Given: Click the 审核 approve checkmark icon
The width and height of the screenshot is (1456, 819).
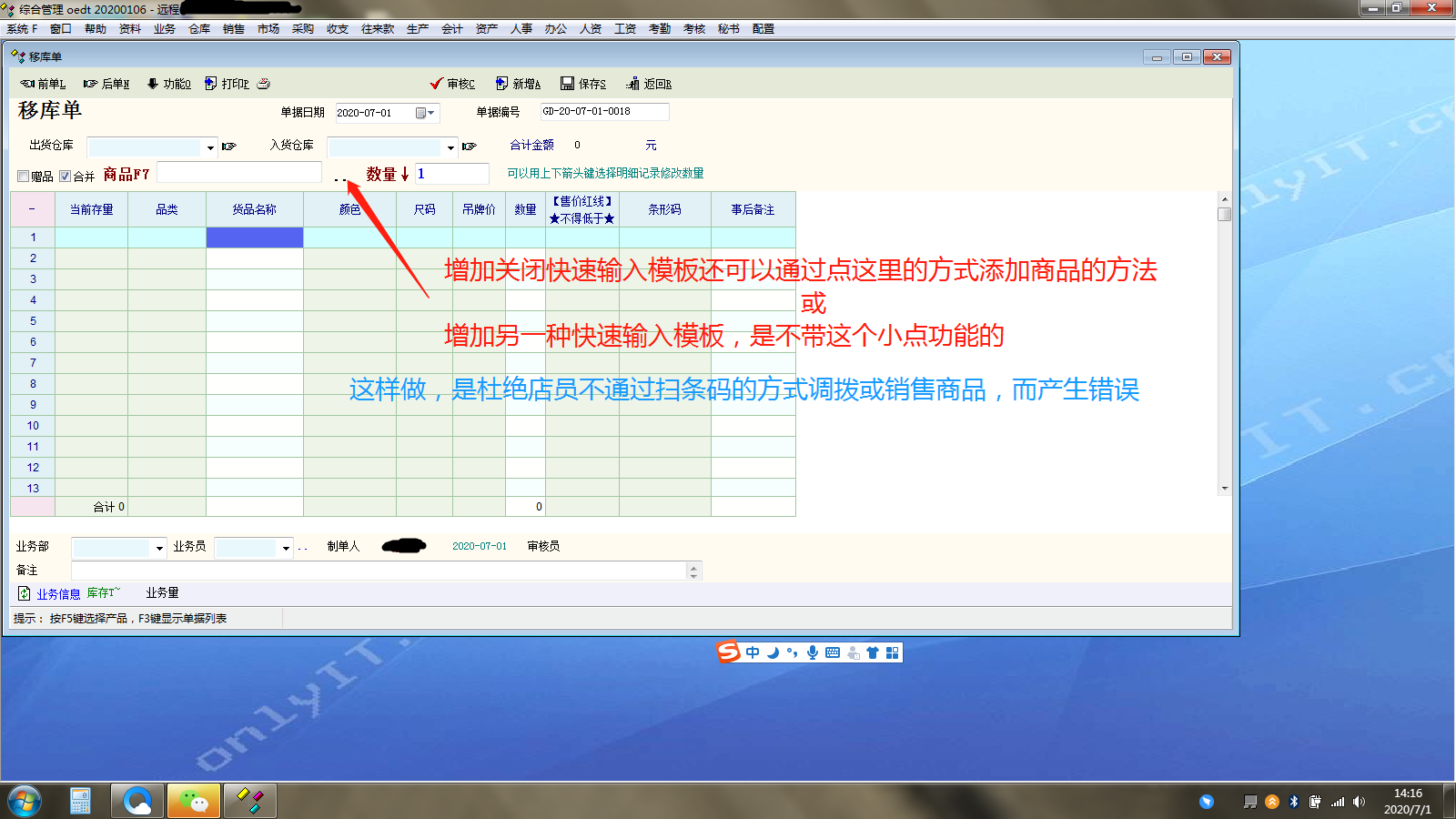Looking at the screenshot, I should point(437,84).
